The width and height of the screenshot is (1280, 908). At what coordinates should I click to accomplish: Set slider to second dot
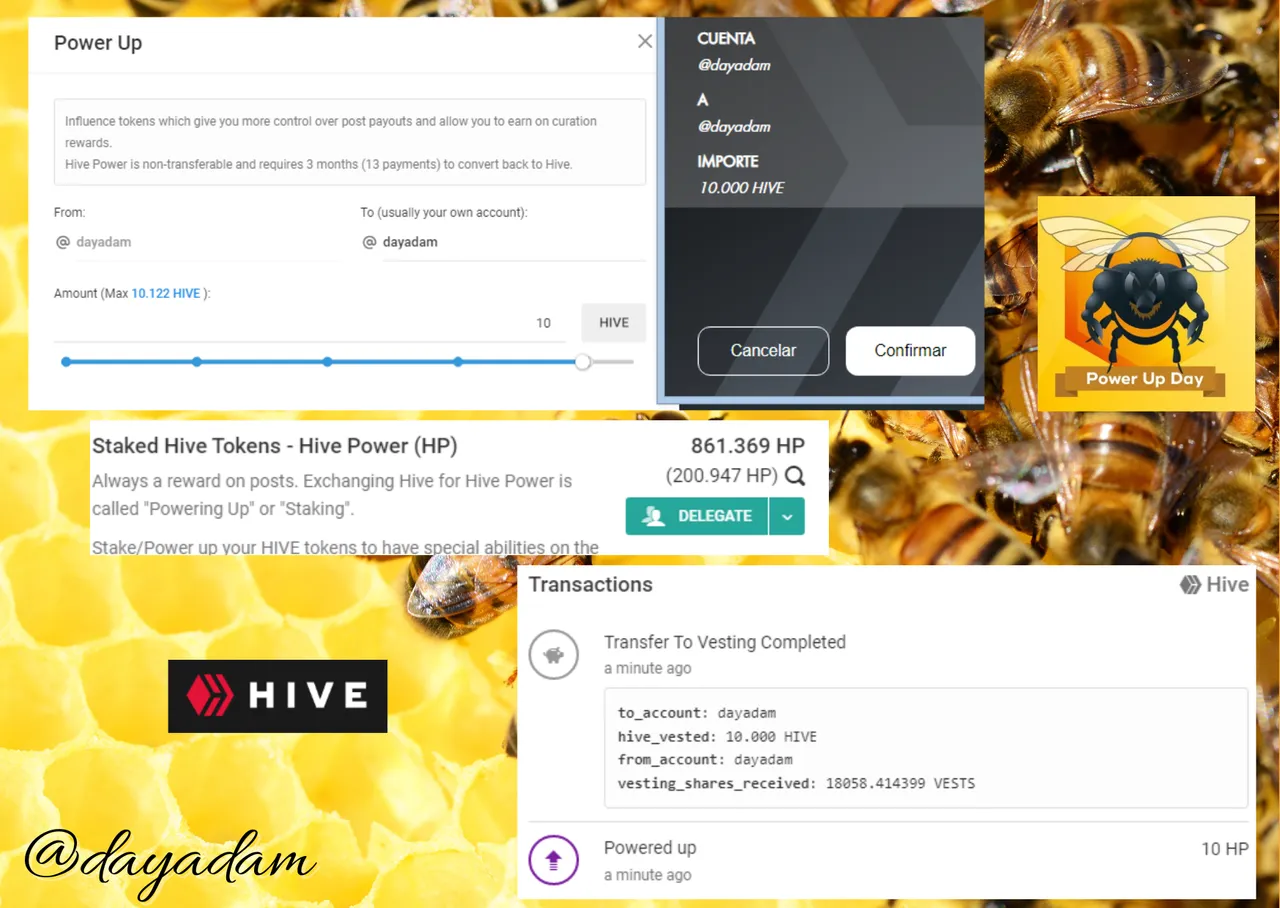(x=197, y=362)
